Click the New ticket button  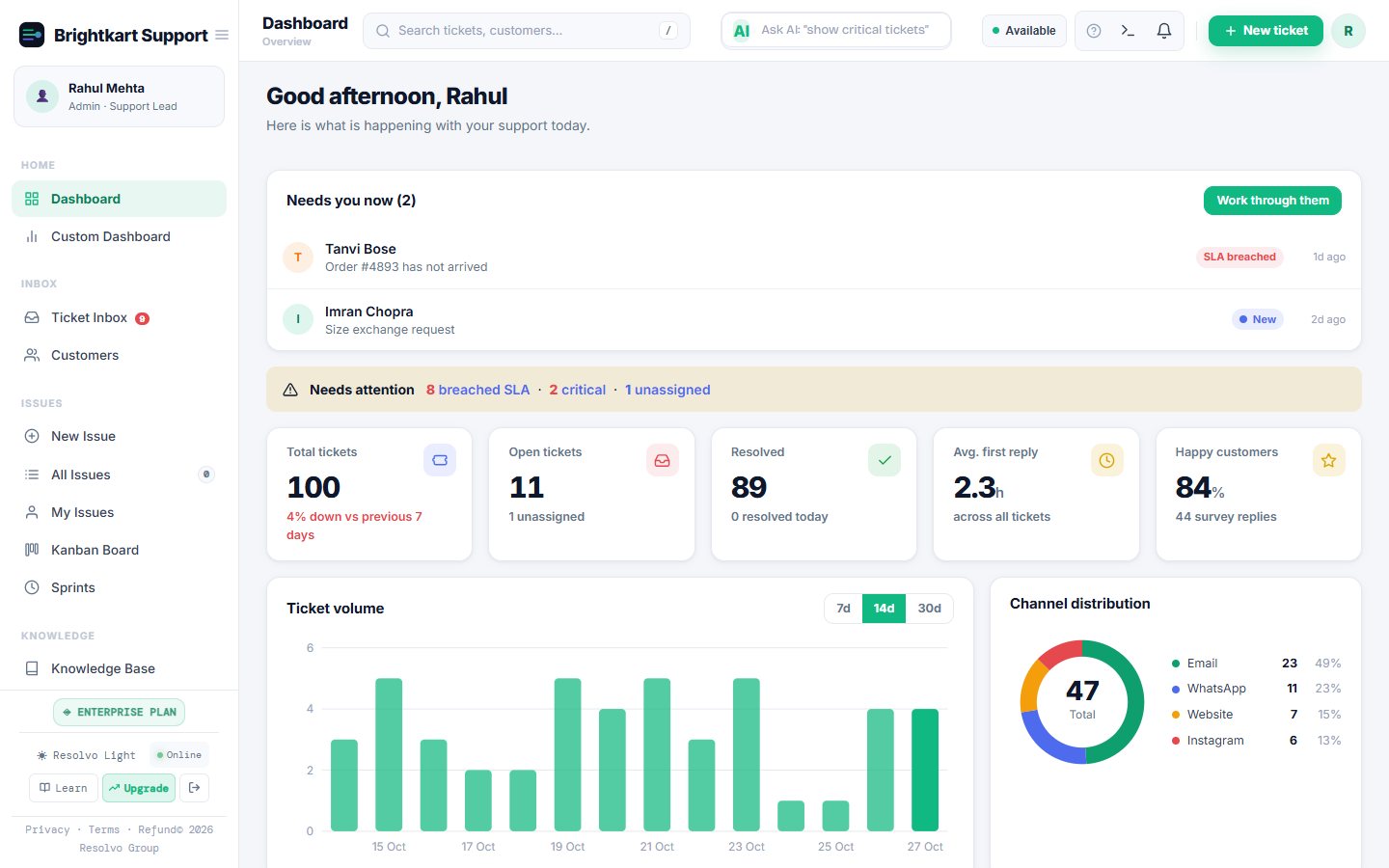[x=1266, y=31]
